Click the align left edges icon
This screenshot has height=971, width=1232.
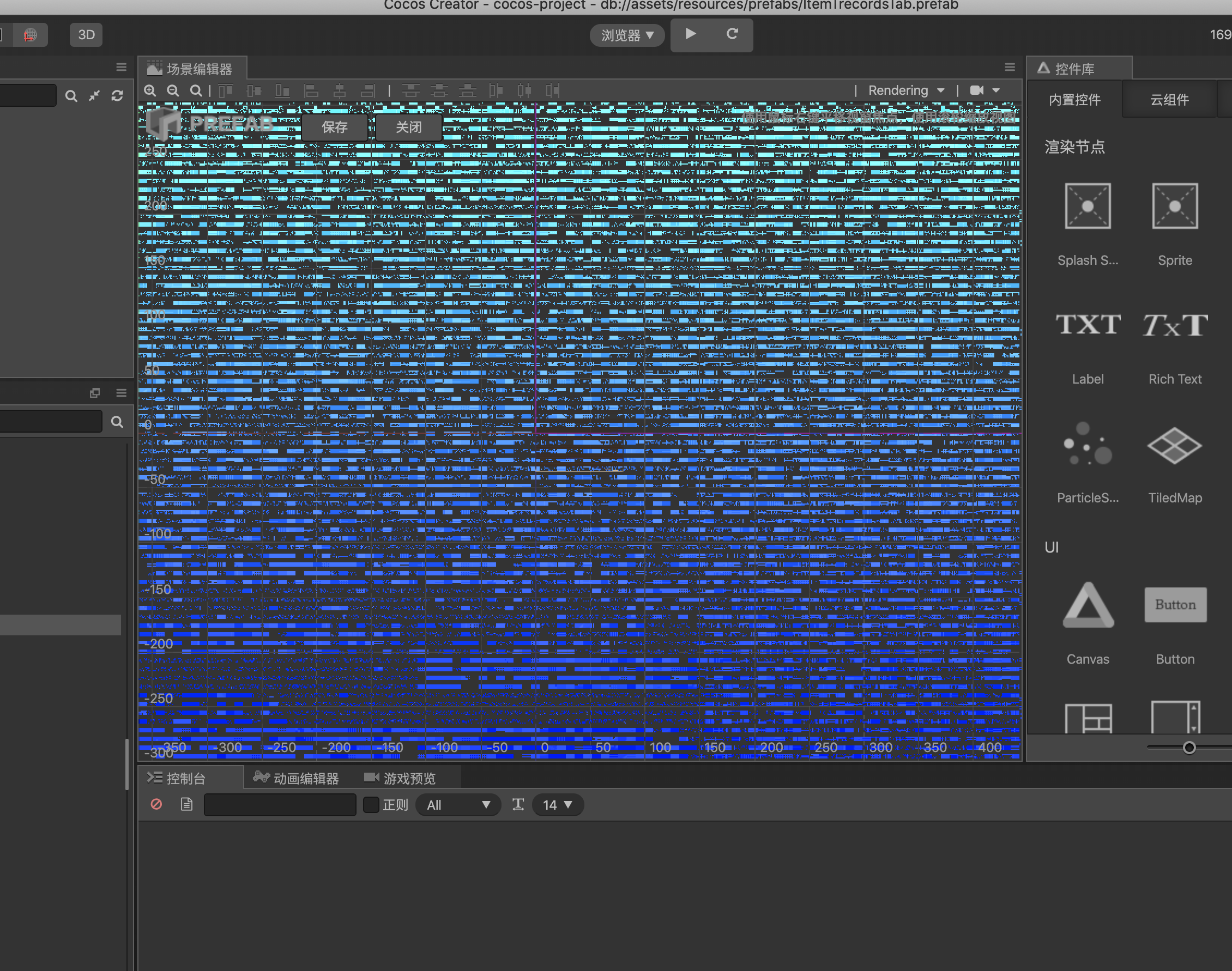pos(311,90)
